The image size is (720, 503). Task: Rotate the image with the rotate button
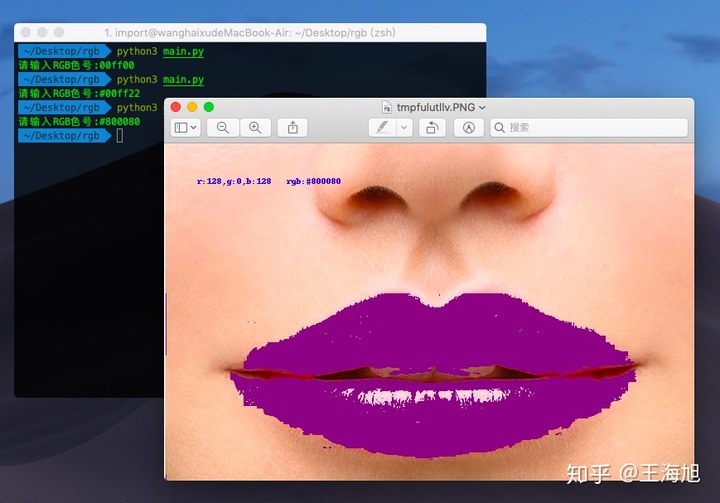(432, 128)
